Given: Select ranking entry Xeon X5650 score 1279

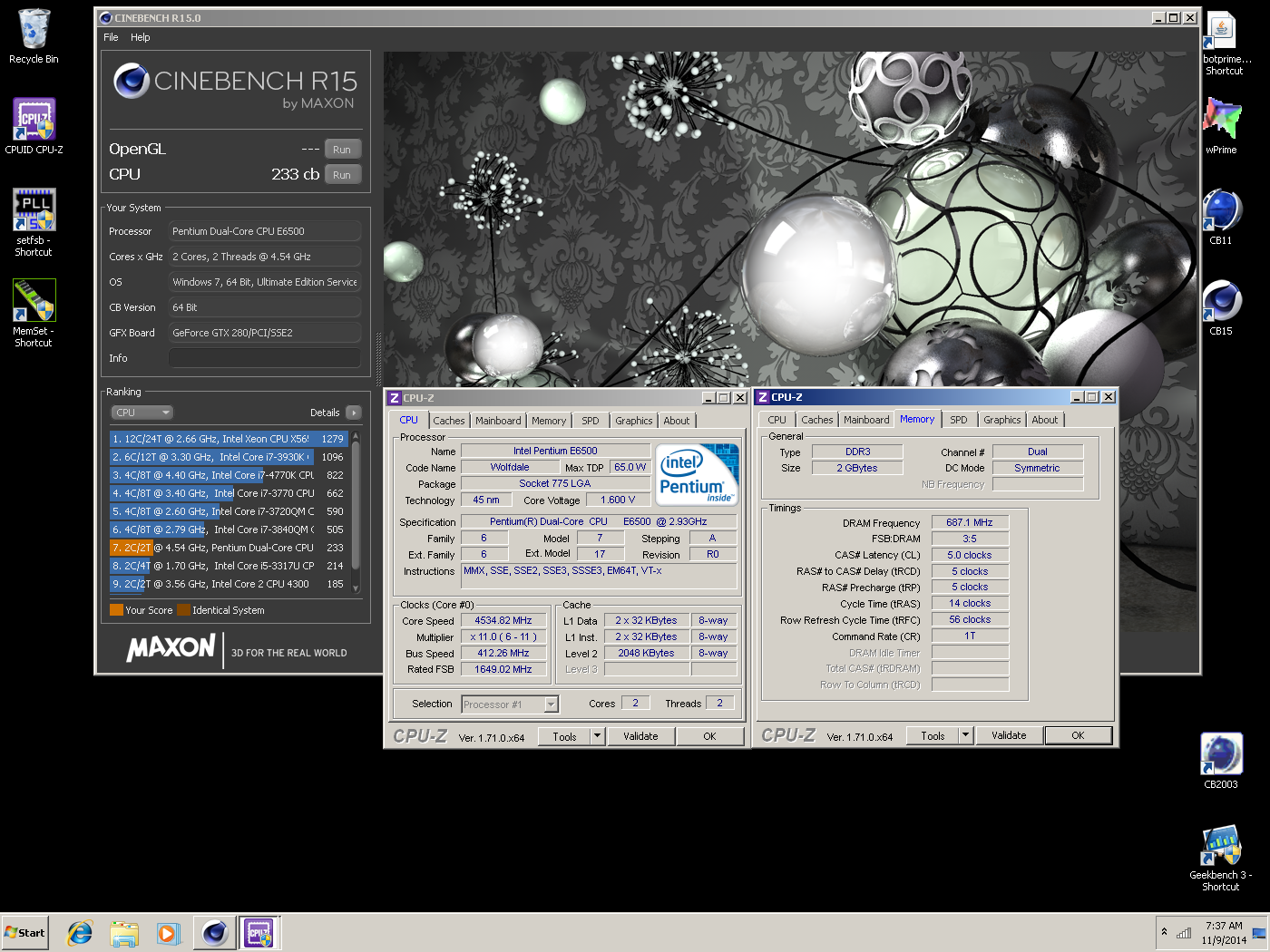Looking at the screenshot, I should point(229,439).
